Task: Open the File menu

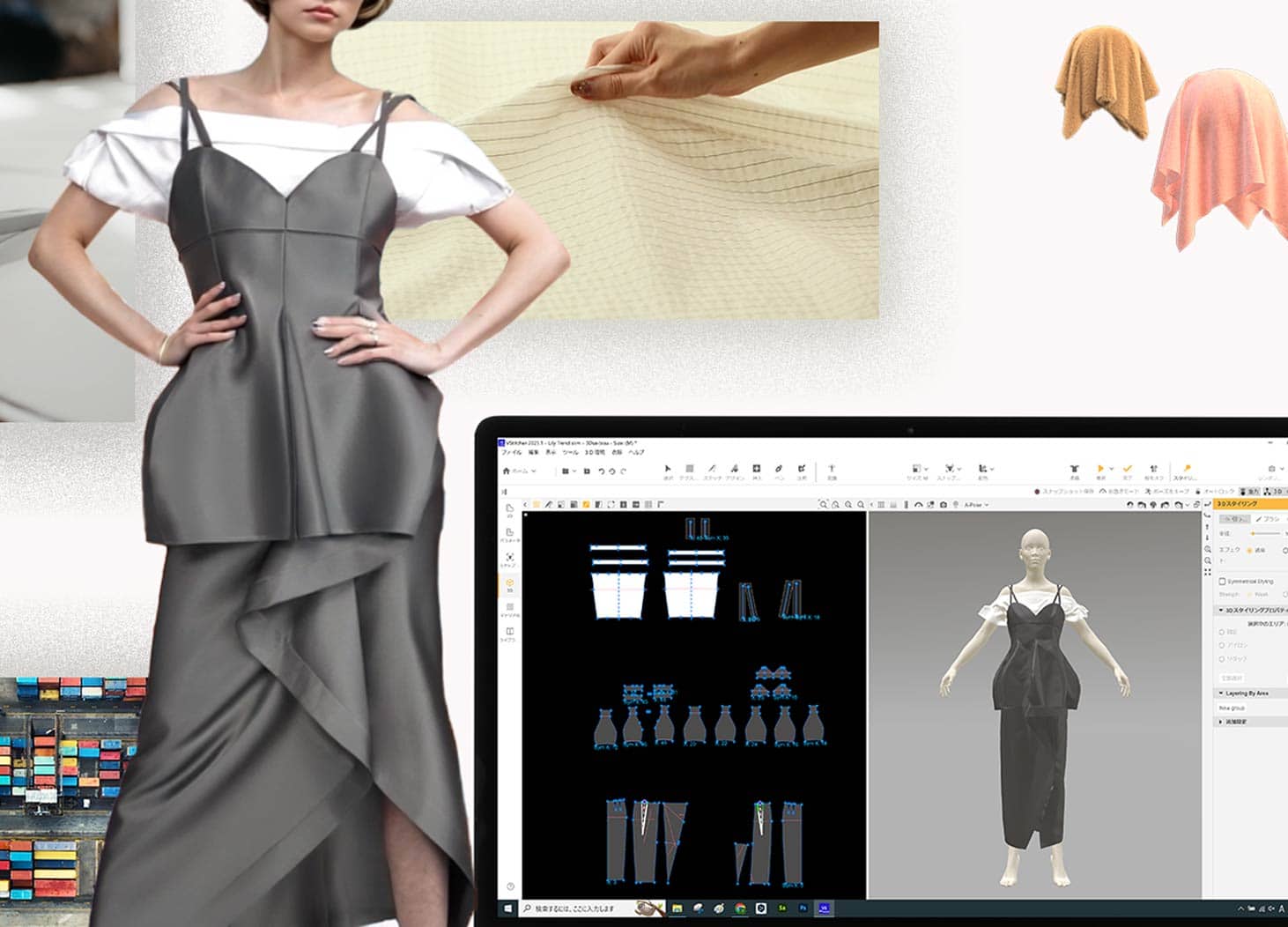Action: tap(511, 452)
